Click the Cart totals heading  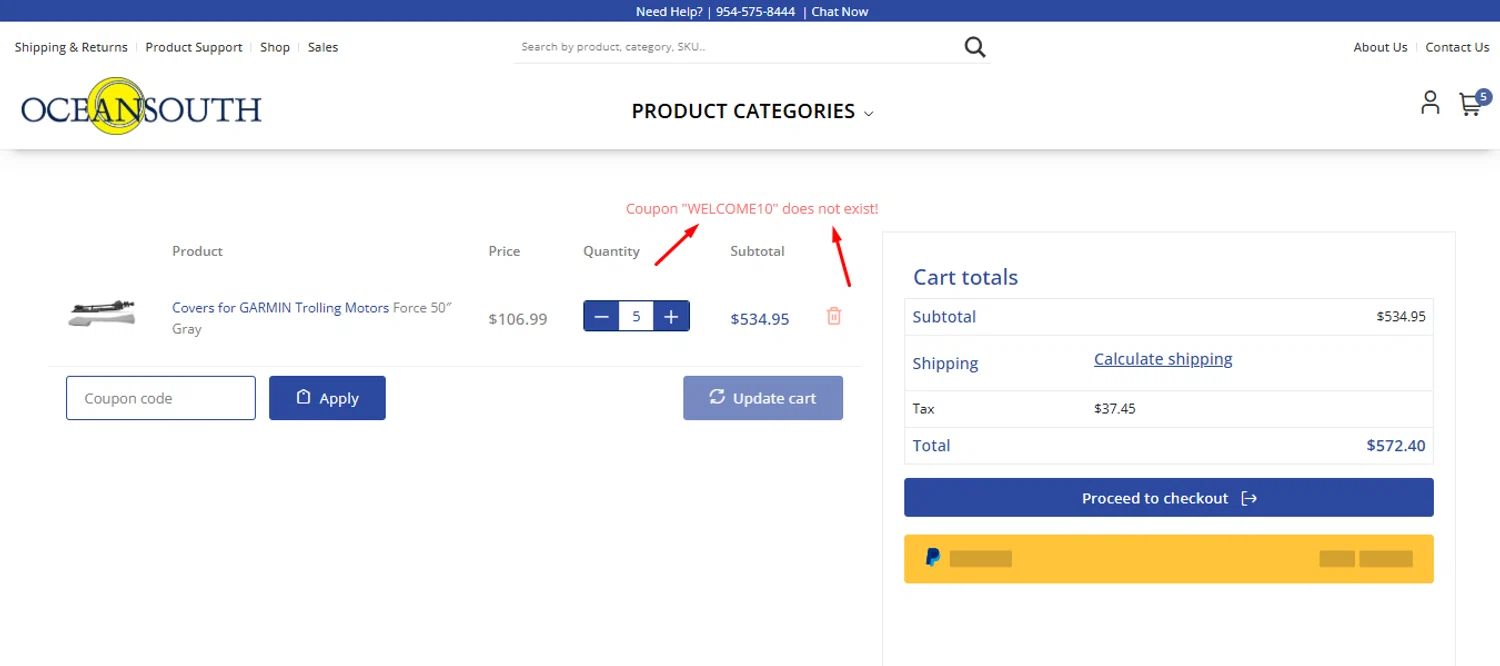point(965,278)
